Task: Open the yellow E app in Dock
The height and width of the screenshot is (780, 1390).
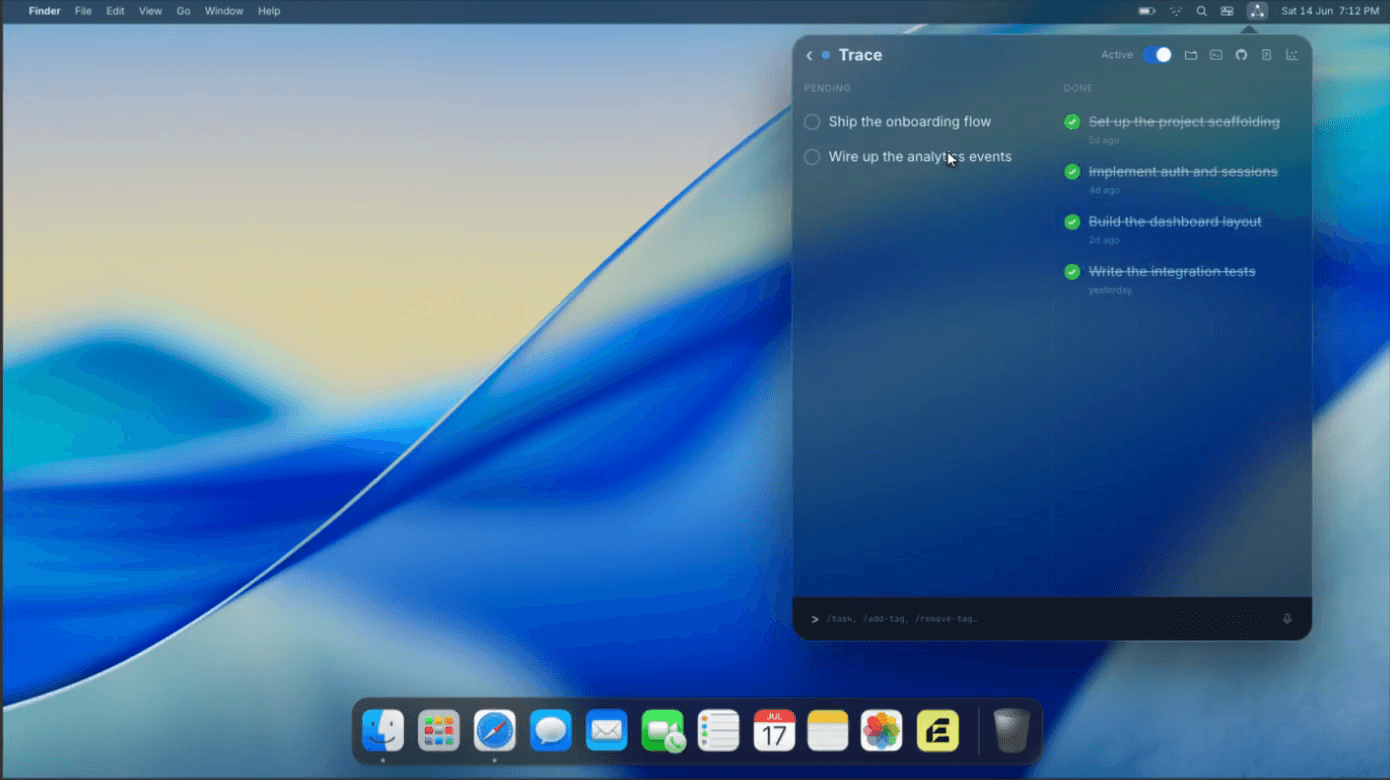Action: 938,731
